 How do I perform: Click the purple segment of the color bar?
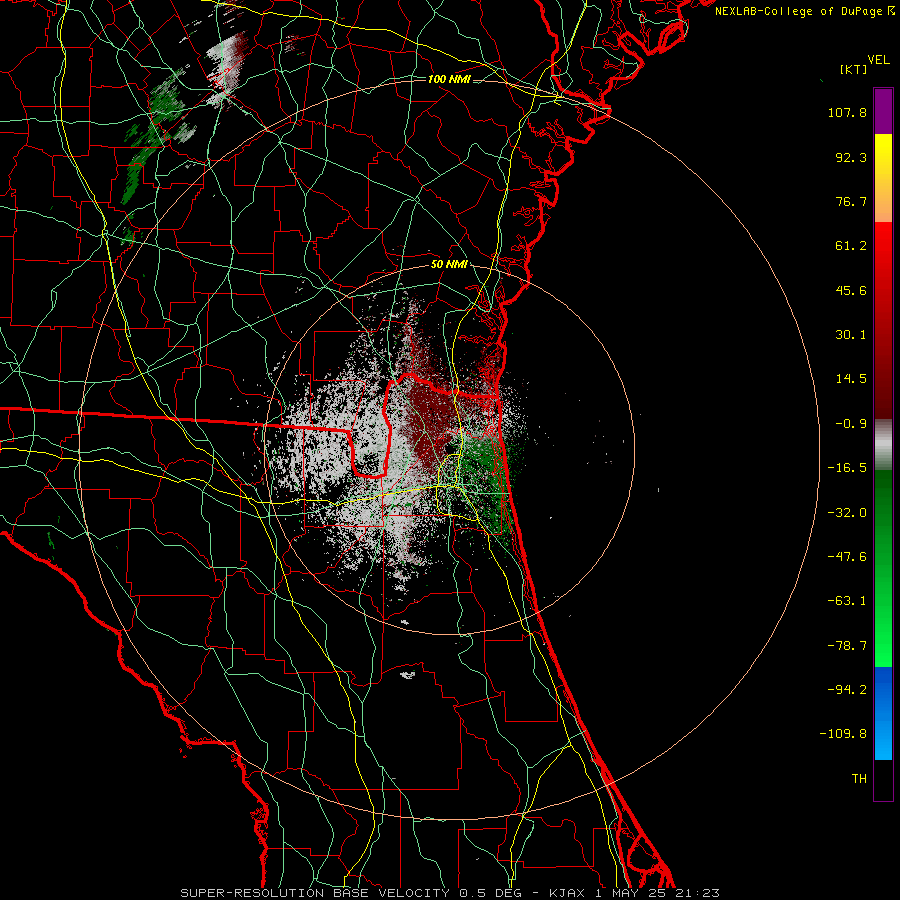click(883, 112)
